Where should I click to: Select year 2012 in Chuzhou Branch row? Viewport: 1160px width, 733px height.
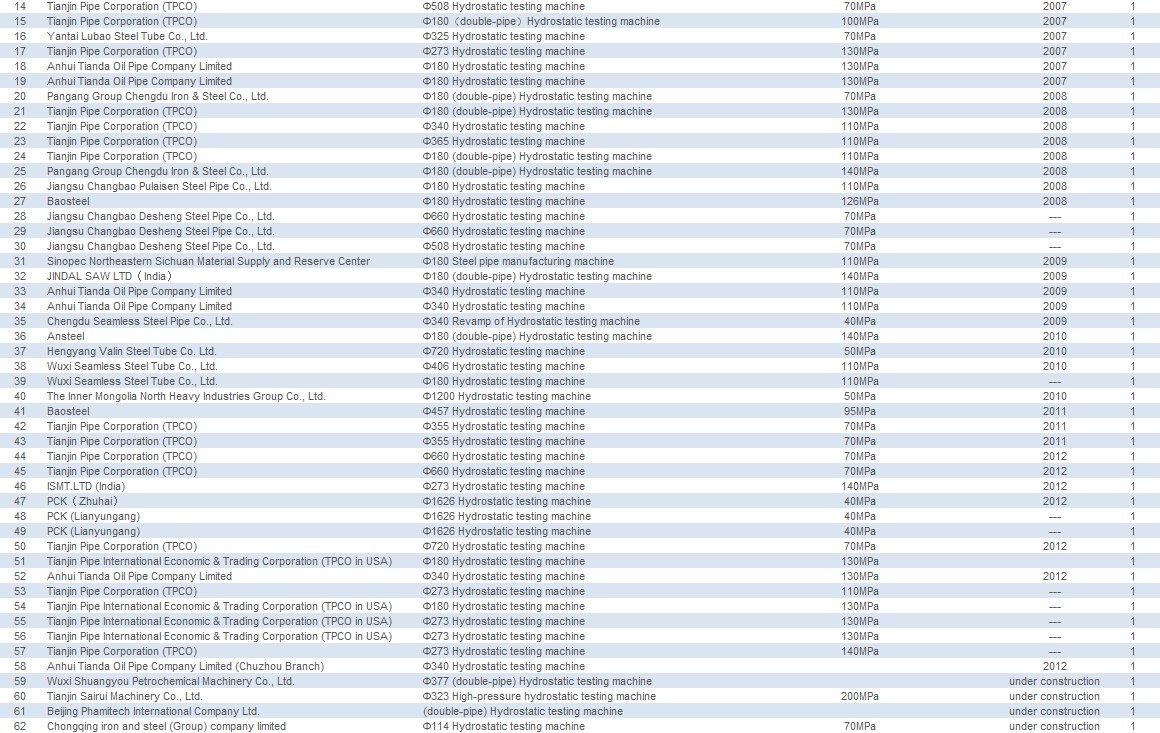pos(1055,666)
